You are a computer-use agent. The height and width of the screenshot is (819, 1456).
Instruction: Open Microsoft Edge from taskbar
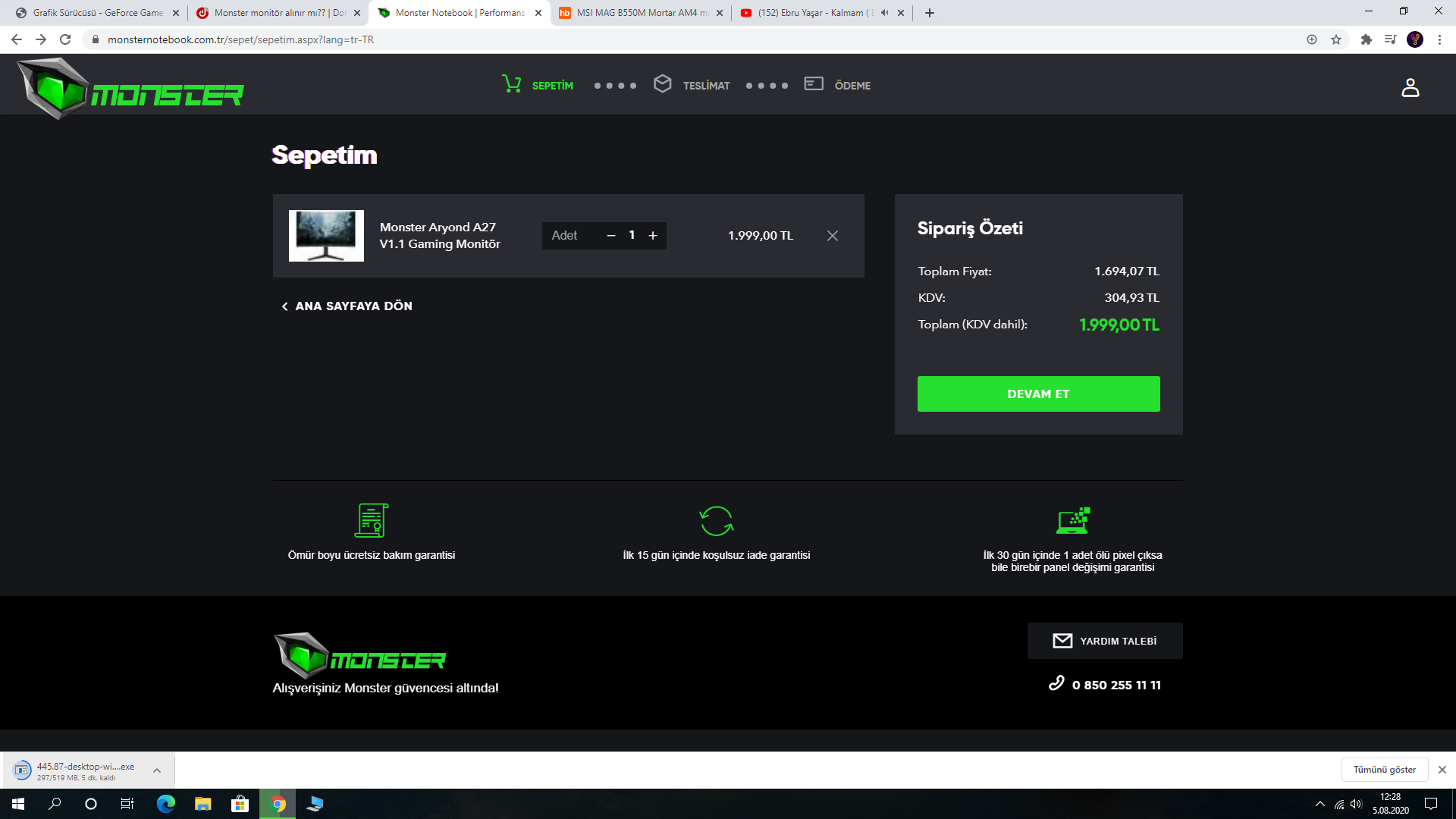tap(165, 804)
